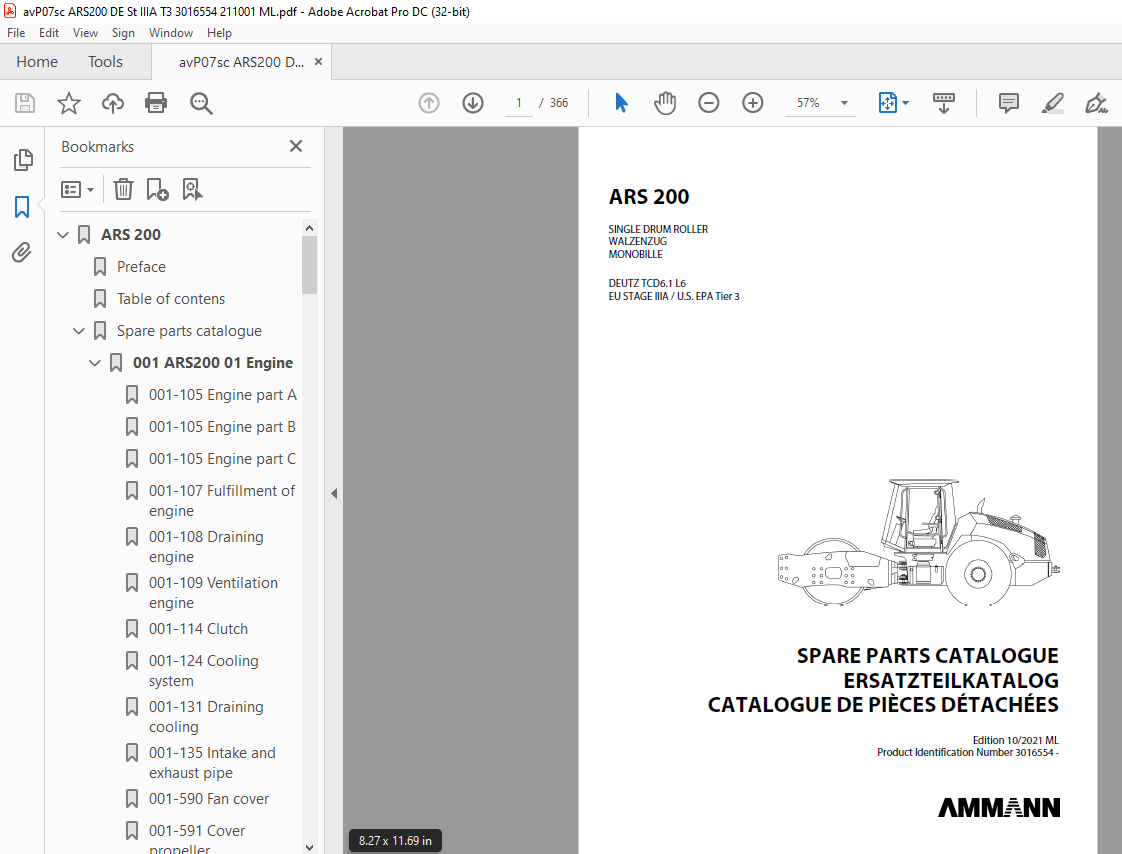Screen dimensions: 1122x854
Task: Click the bookmarks scrollbar thumb
Action: 309,265
